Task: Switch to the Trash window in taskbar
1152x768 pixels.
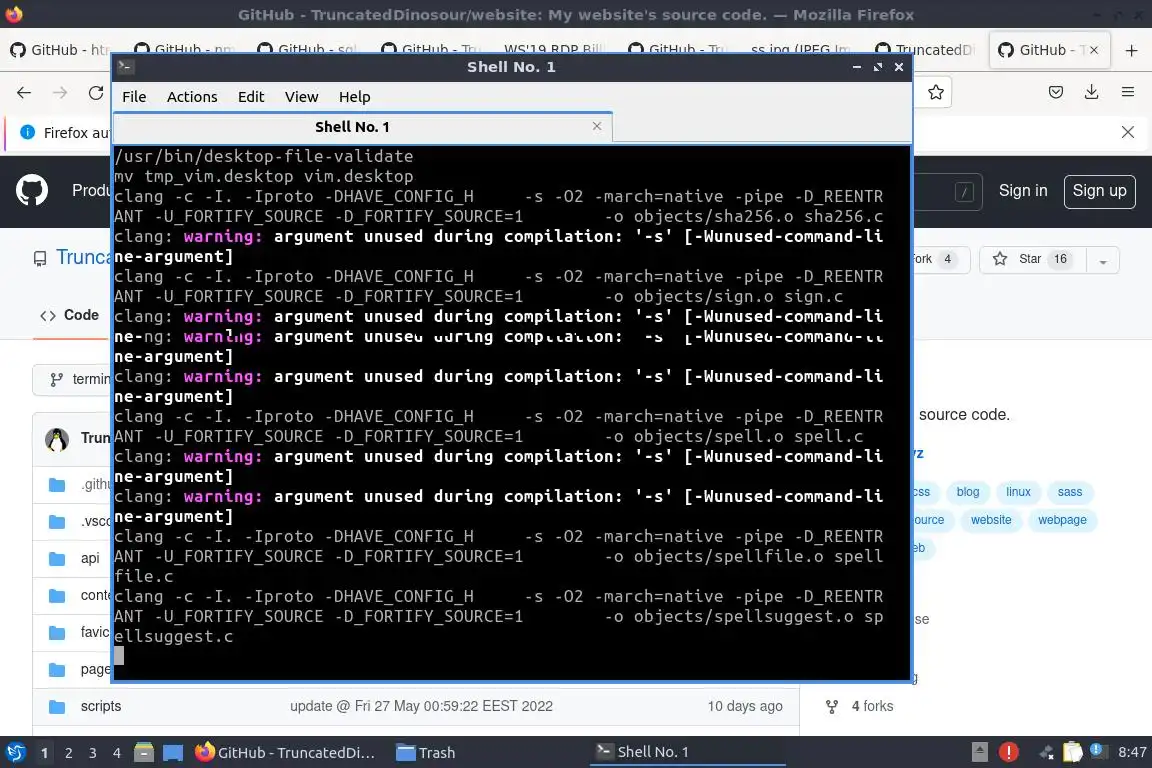Action: [426, 753]
